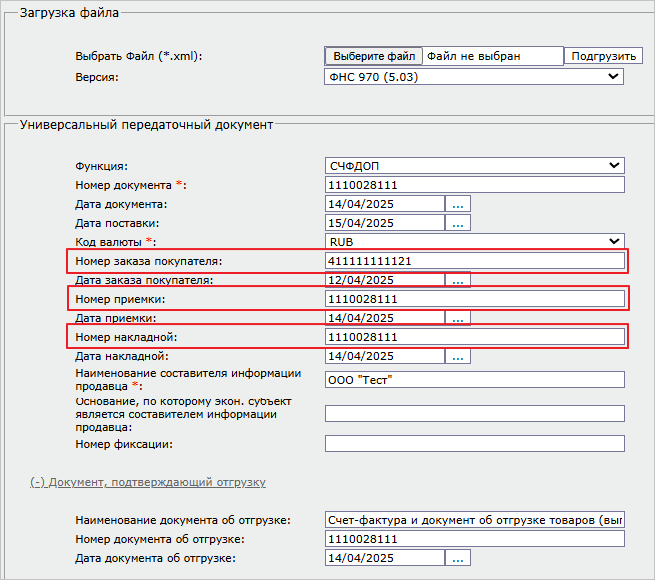Open the Код валюты dropdown
The height and width of the screenshot is (580, 655).
click(x=474, y=242)
